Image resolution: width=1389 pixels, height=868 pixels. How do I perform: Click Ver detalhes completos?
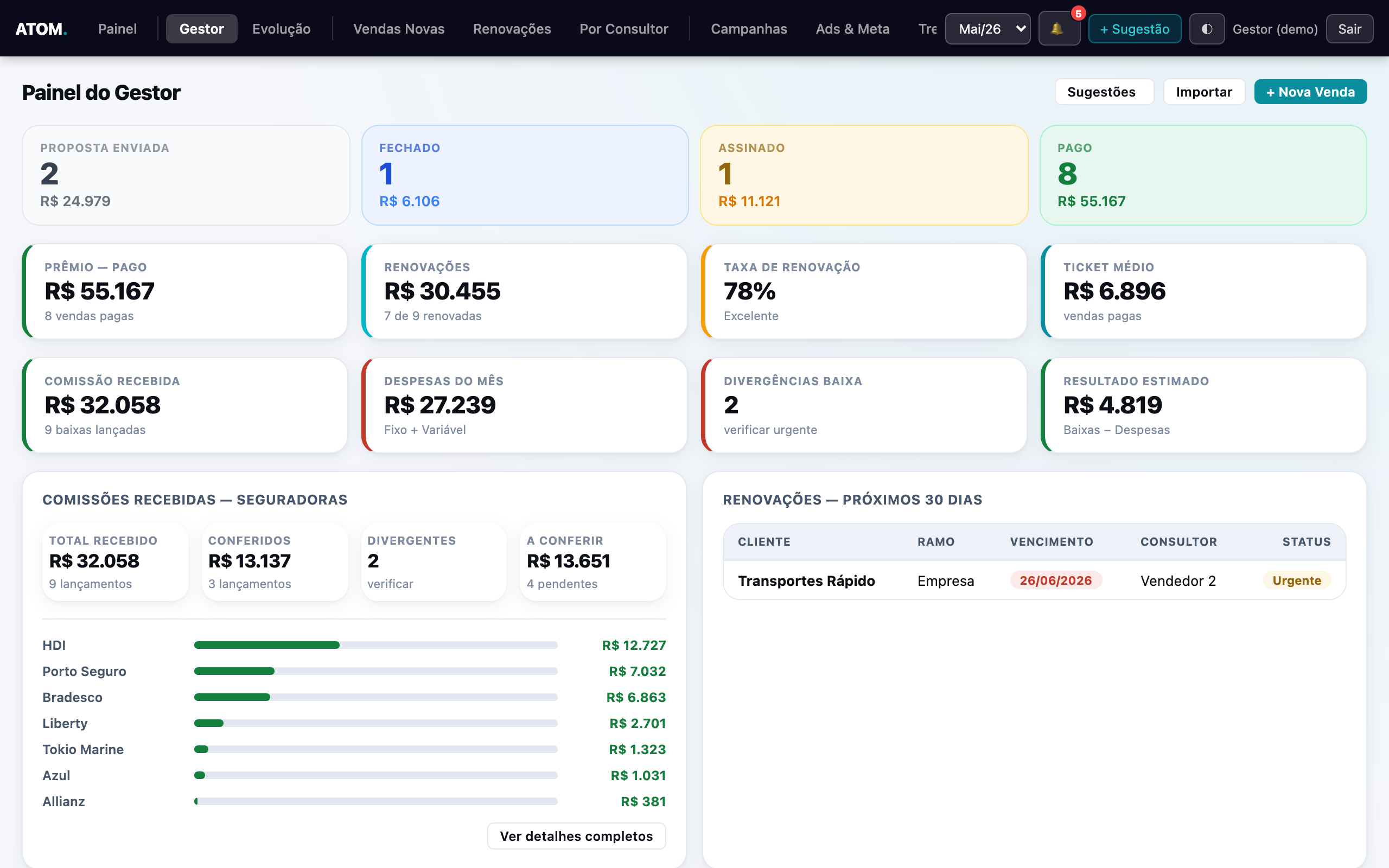pos(576,836)
